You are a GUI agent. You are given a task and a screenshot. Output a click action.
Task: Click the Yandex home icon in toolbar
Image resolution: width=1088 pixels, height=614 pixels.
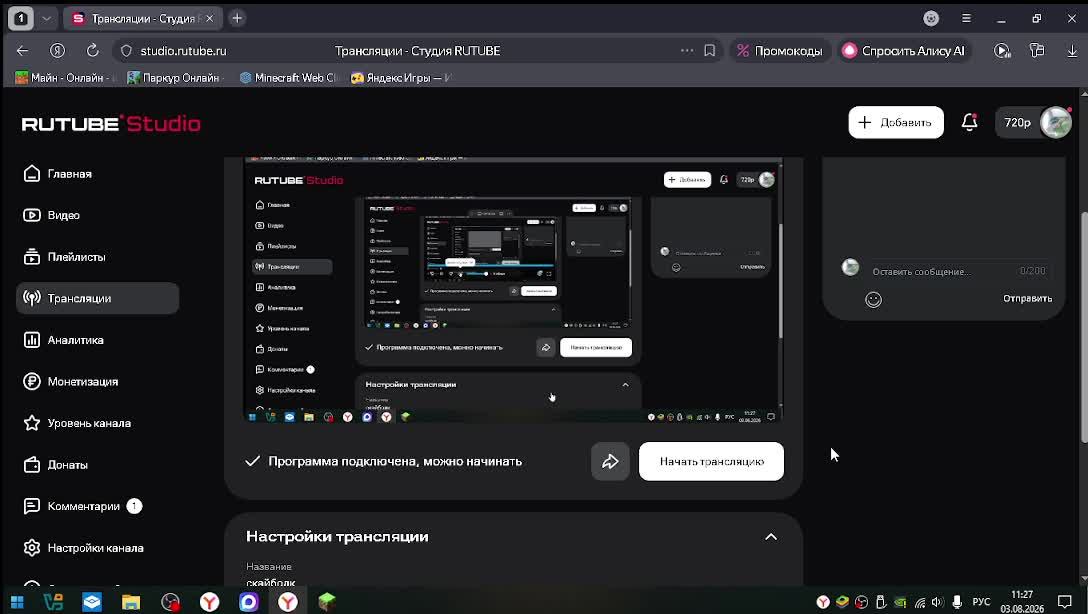[58, 51]
